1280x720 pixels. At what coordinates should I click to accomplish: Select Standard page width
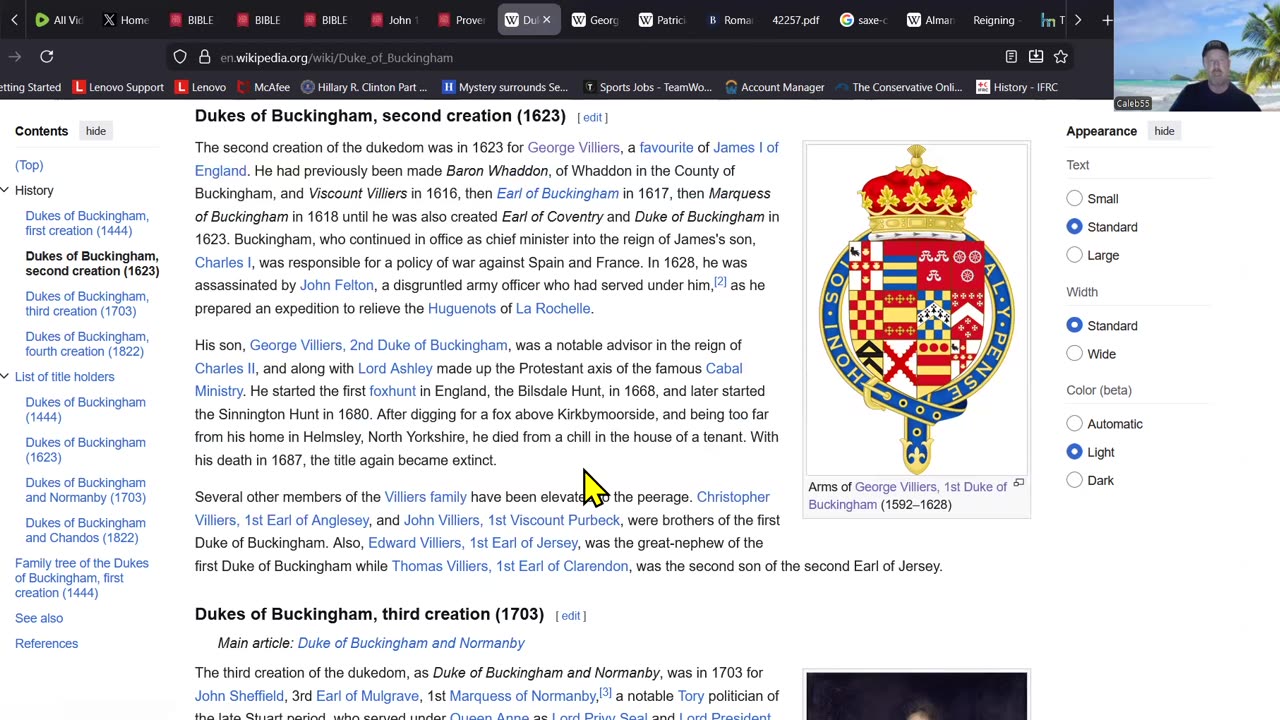tap(1074, 326)
